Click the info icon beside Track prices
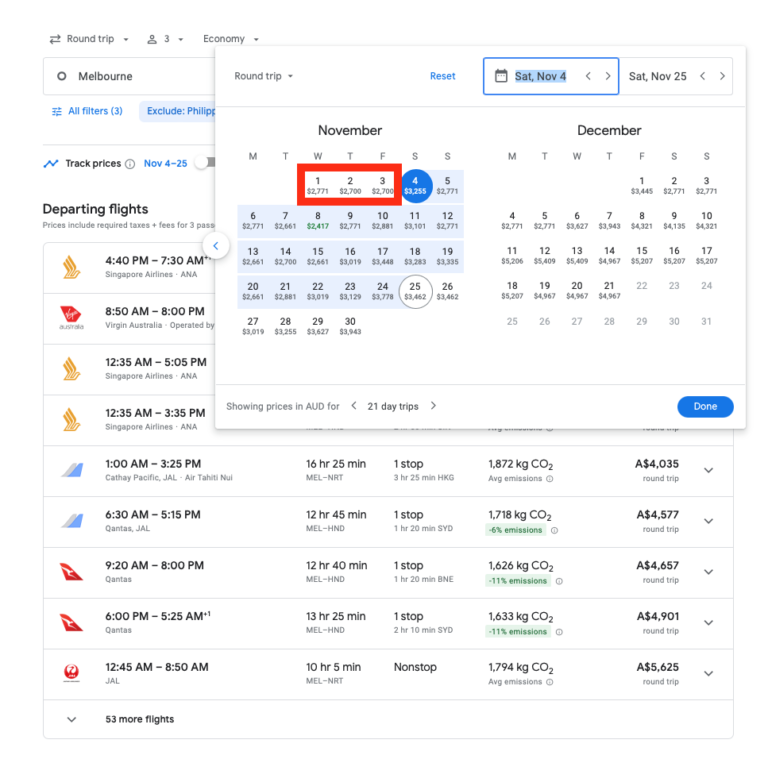768x759 pixels. (130, 164)
